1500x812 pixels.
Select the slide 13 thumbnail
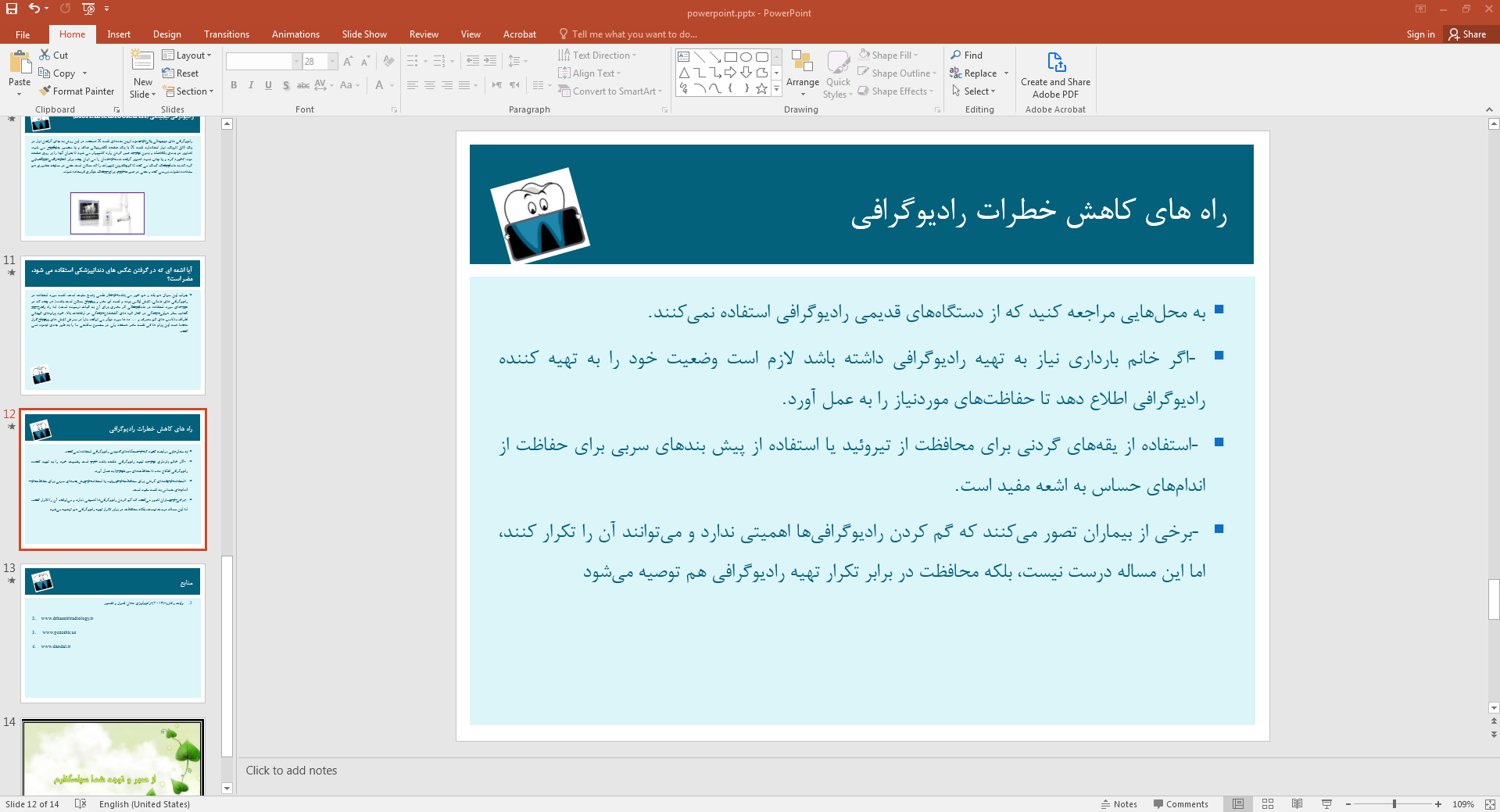113,633
